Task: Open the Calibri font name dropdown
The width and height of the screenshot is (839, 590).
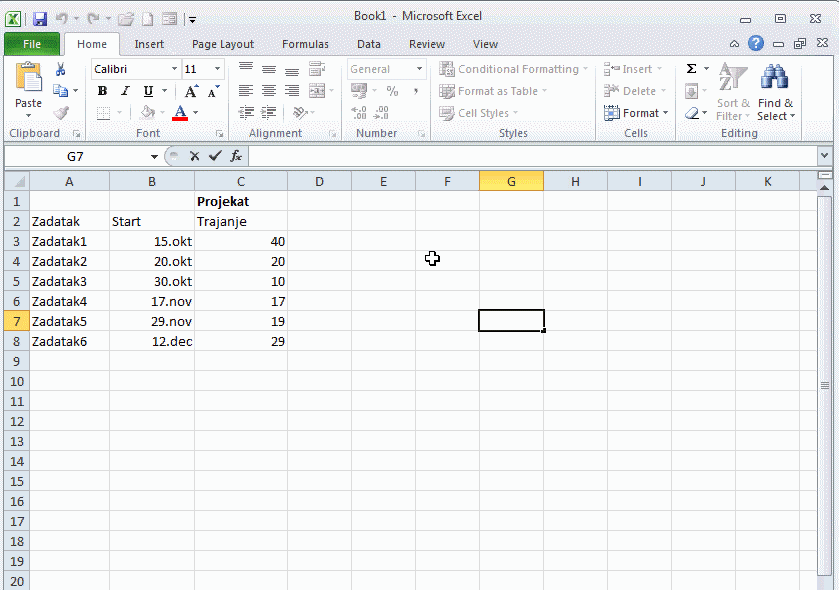Action: point(174,69)
